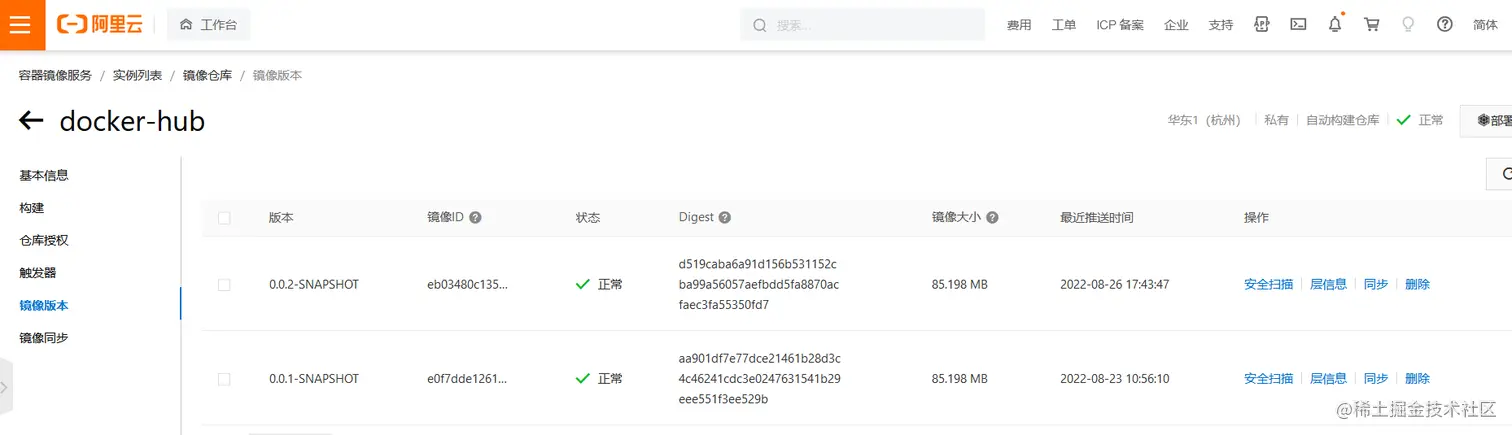This screenshot has width=1512, height=435.
Task: Open 仓库授权 in the sidebar
Action: [x=44, y=240]
